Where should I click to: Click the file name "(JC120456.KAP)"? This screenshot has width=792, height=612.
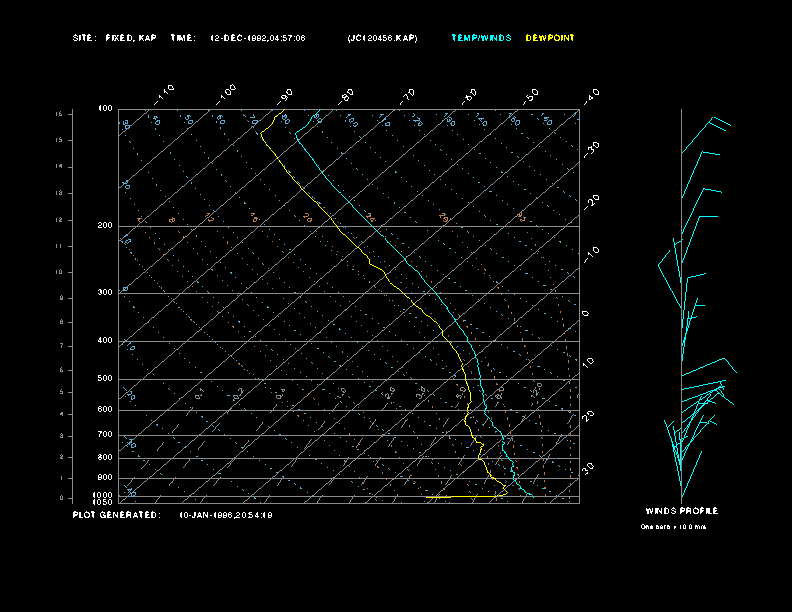pos(382,38)
